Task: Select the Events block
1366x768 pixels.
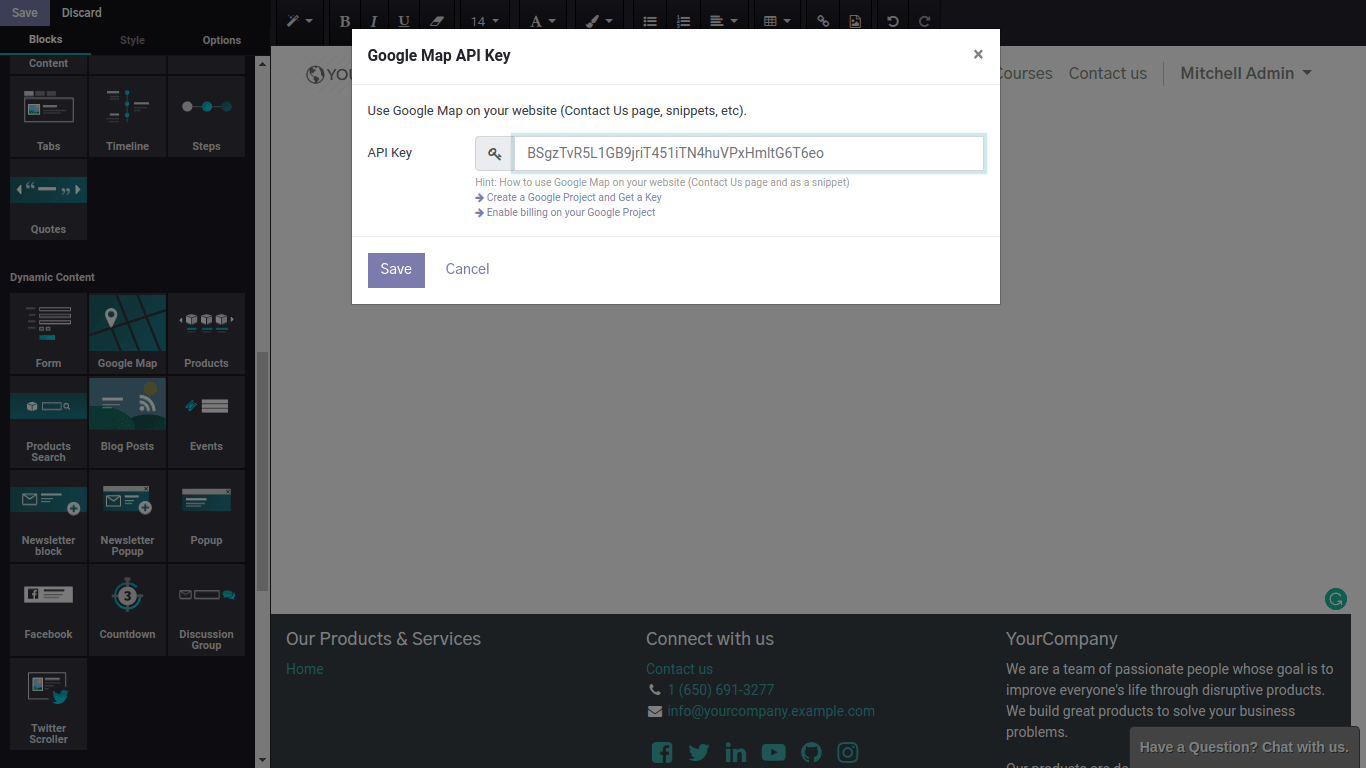Action: click(206, 422)
